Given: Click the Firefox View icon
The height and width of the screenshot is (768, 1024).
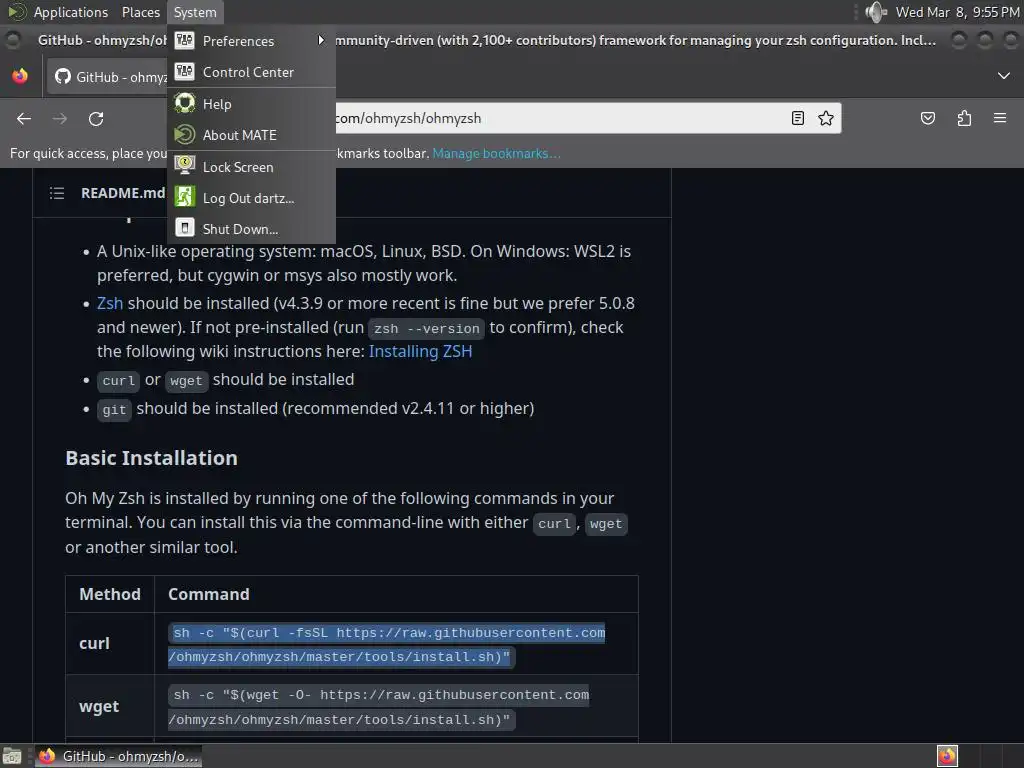Looking at the screenshot, I should click(x=20, y=76).
